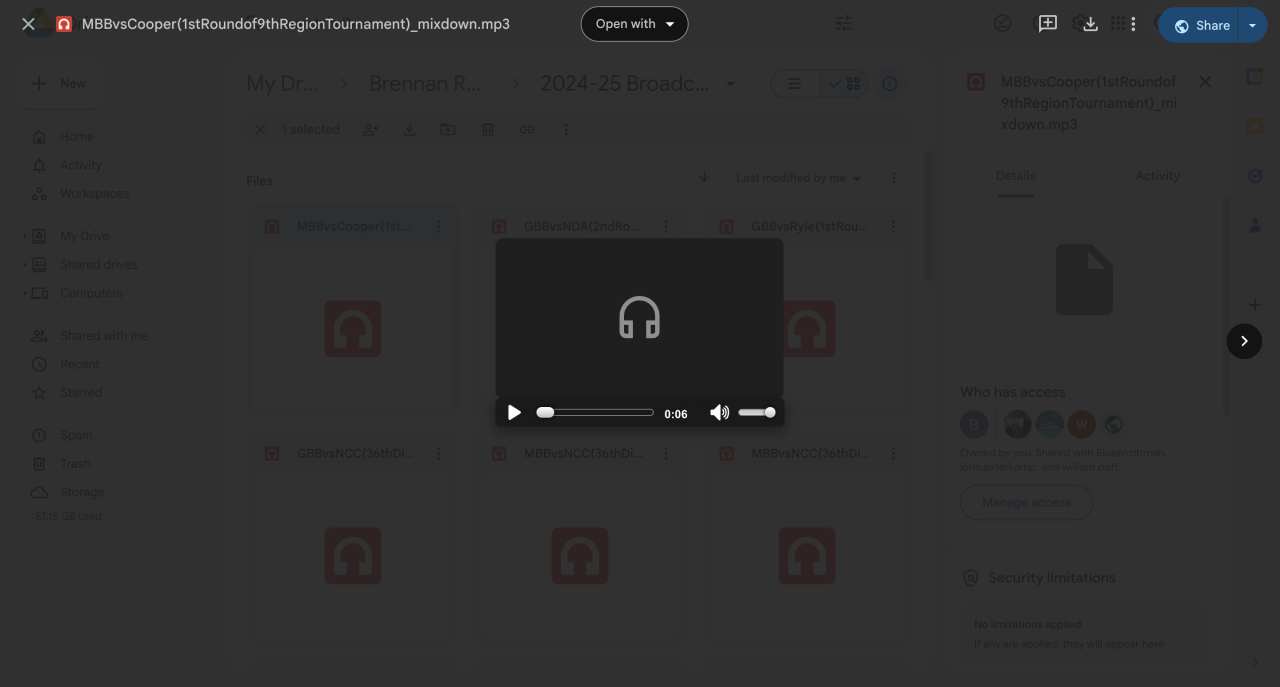Close the details side panel
Viewport: 1280px width, 687px height.
point(1205,82)
